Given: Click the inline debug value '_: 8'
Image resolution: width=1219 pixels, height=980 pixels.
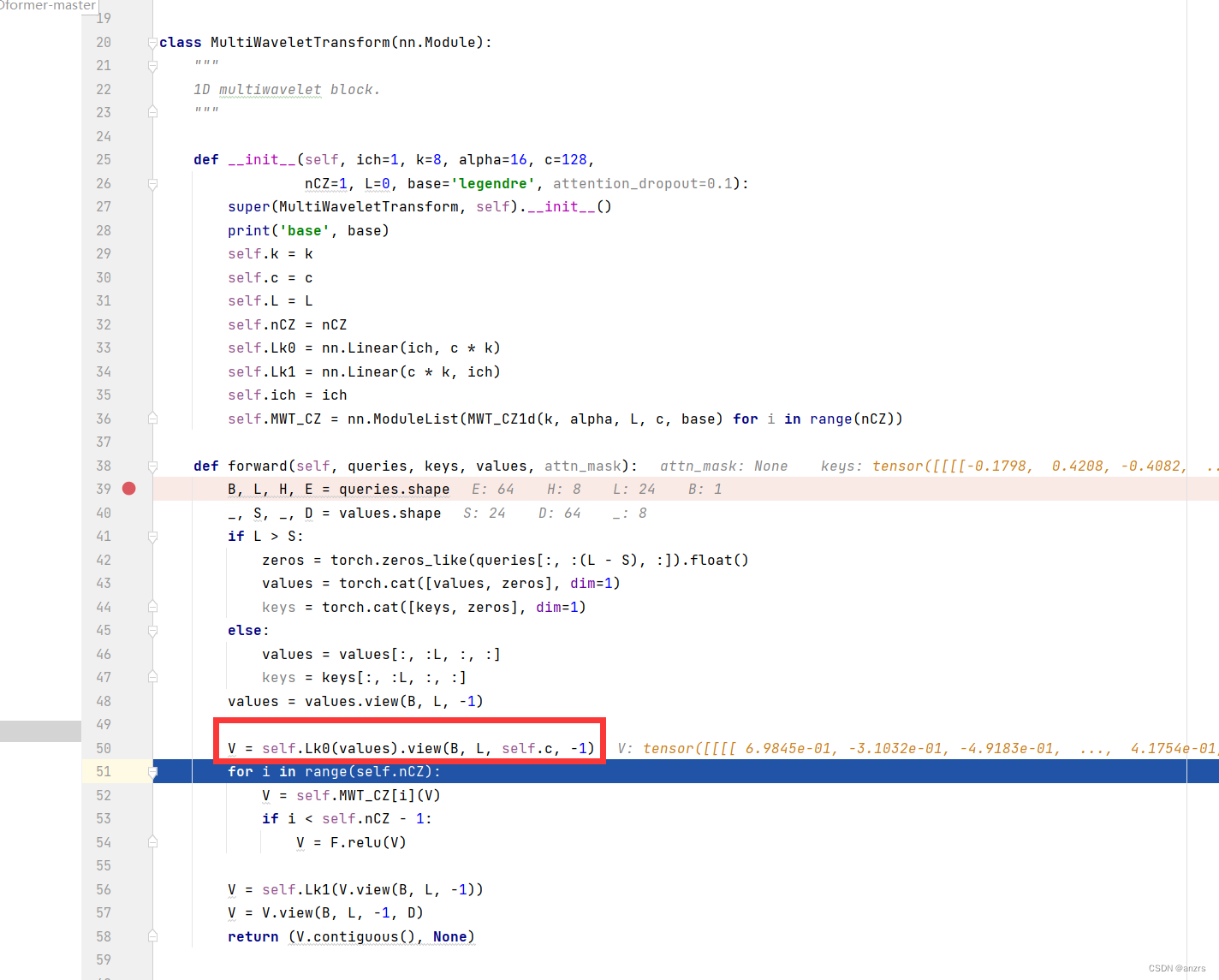Looking at the screenshot, I should pyautogui.click(x=630, y=513).
